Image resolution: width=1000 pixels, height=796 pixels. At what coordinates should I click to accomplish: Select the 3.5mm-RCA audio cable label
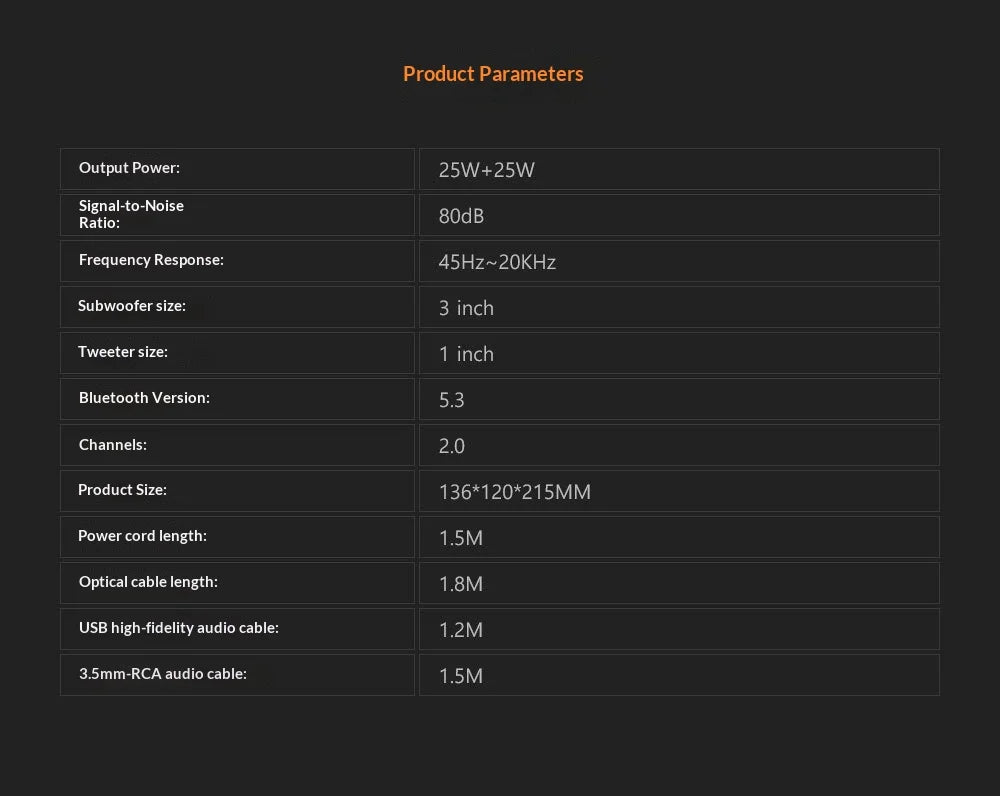[x=163, y=674]
